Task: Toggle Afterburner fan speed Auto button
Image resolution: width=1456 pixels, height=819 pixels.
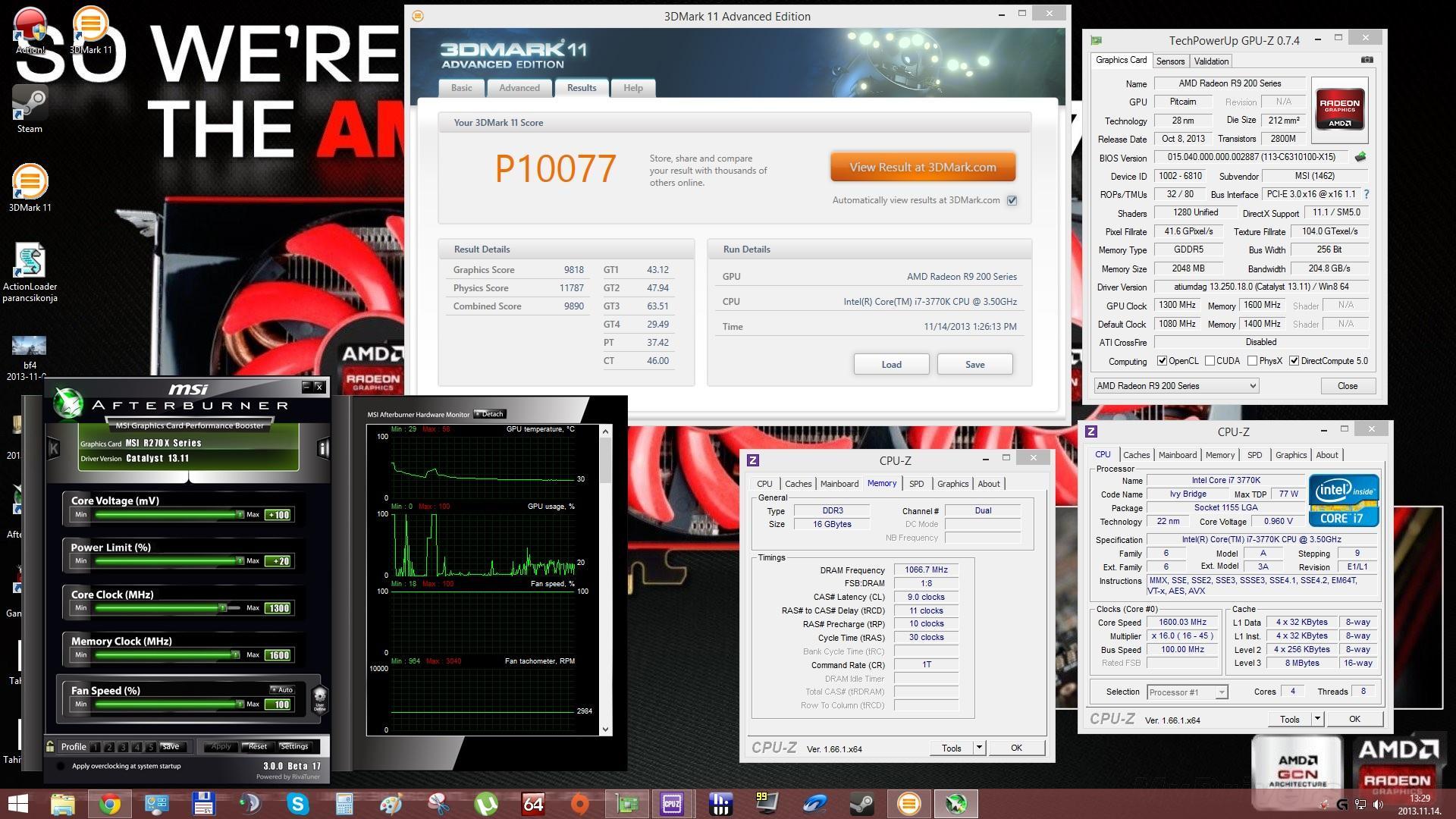Action: (282, 689)
